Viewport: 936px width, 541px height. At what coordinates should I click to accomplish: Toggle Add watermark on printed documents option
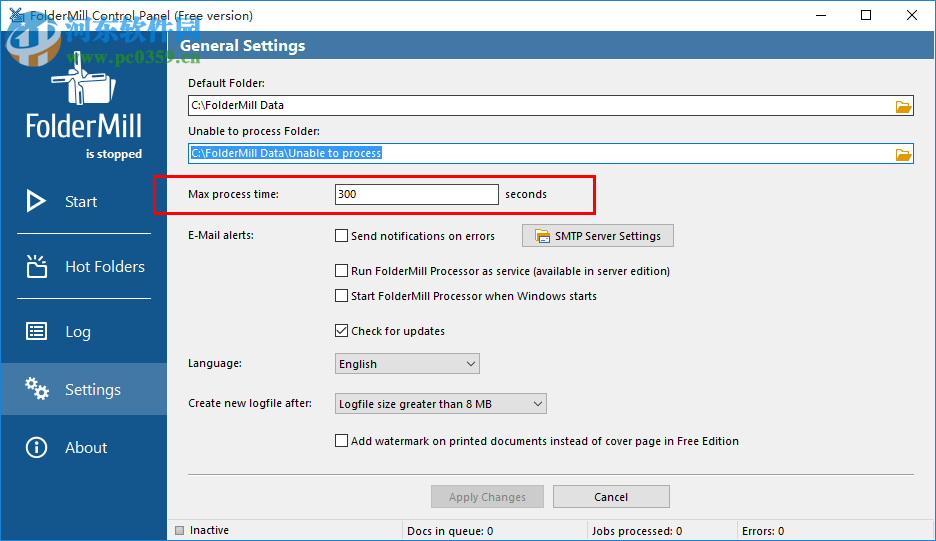[342, 441]
